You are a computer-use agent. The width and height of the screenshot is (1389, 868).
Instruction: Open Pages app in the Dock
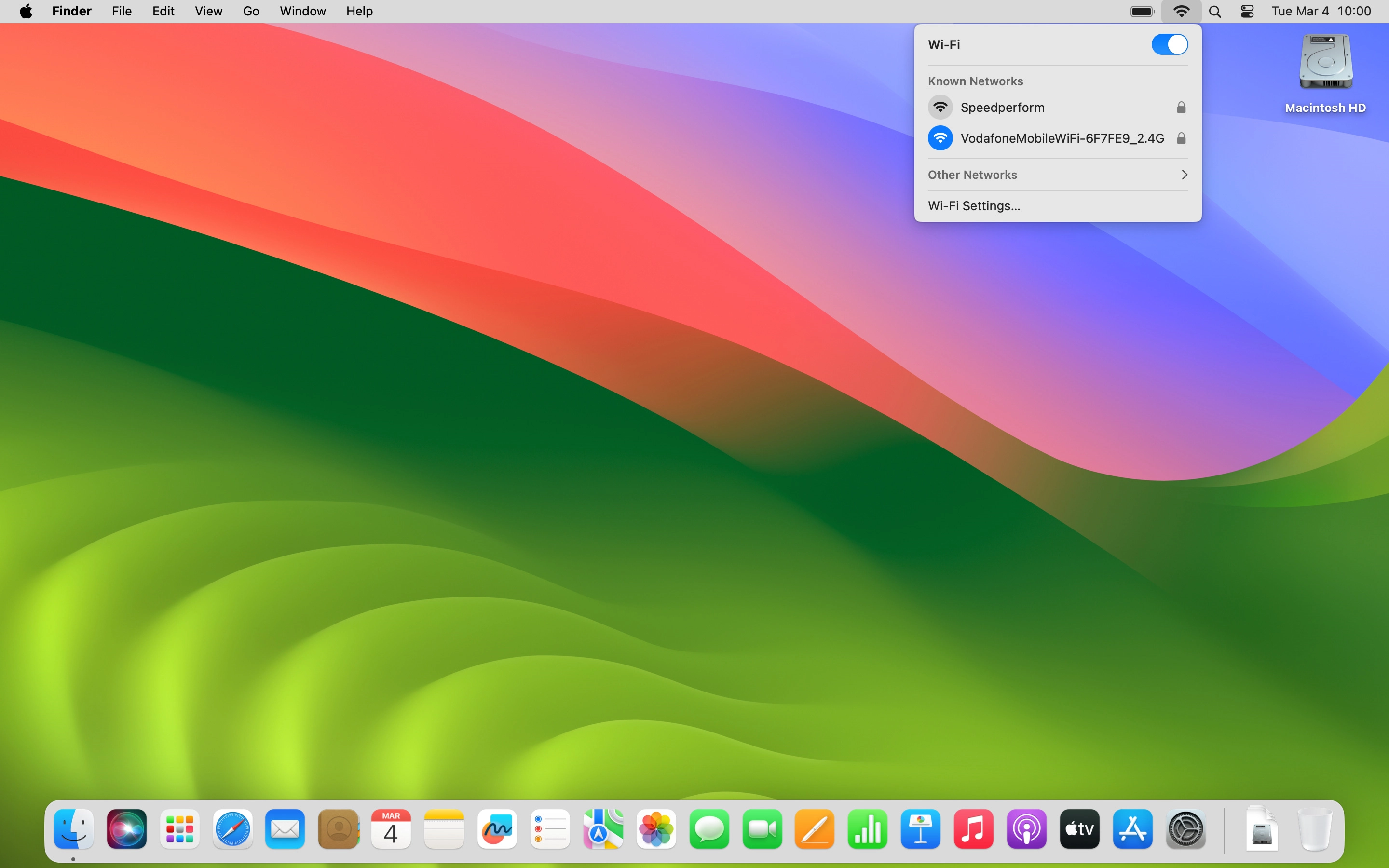click(815, 829)
